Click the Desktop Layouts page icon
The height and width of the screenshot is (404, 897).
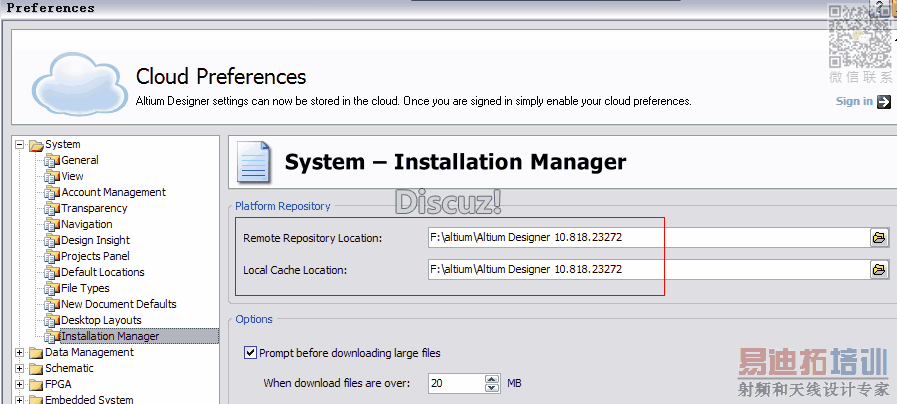53,320
